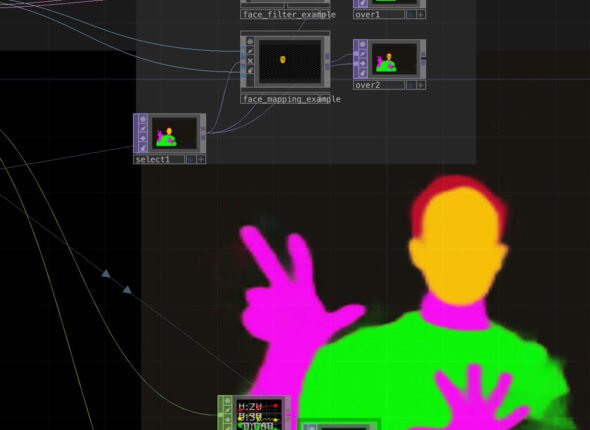Toggle lock flag on select1 node
590x430 pixels.
(143, 148)
